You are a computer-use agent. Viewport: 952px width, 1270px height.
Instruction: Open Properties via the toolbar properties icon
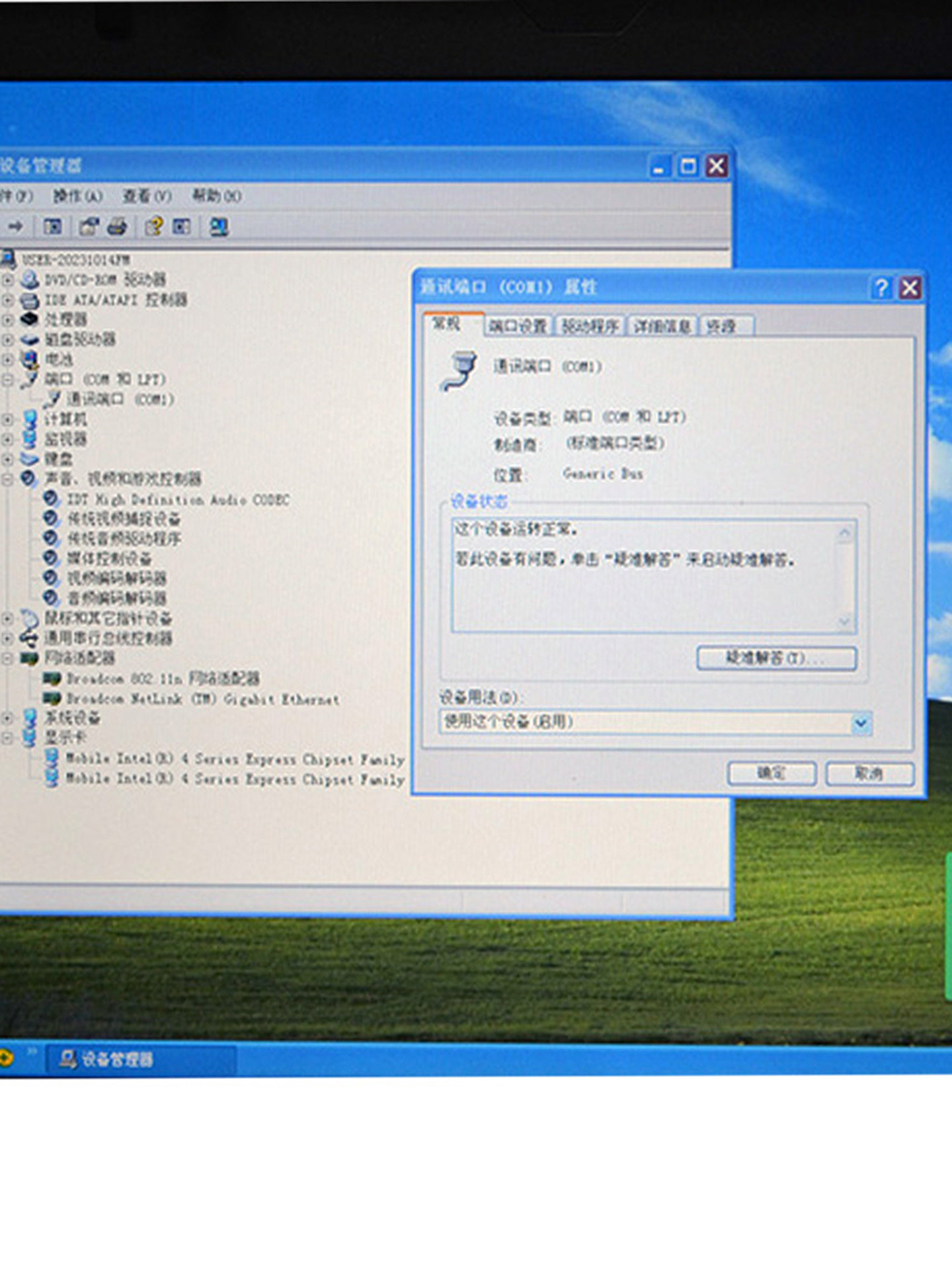click(x=89, y=227)
